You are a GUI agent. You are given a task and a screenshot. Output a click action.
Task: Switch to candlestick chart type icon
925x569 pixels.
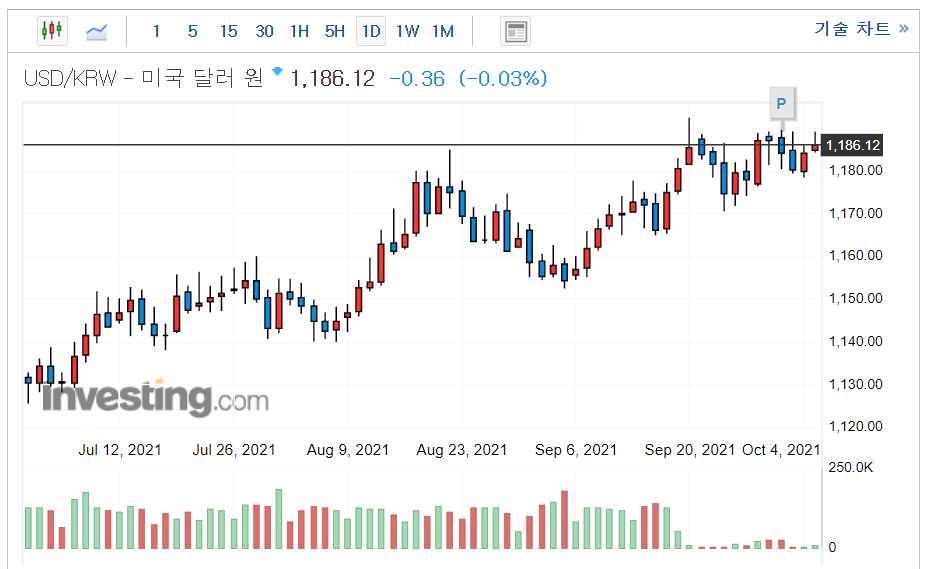click(52, 31)
